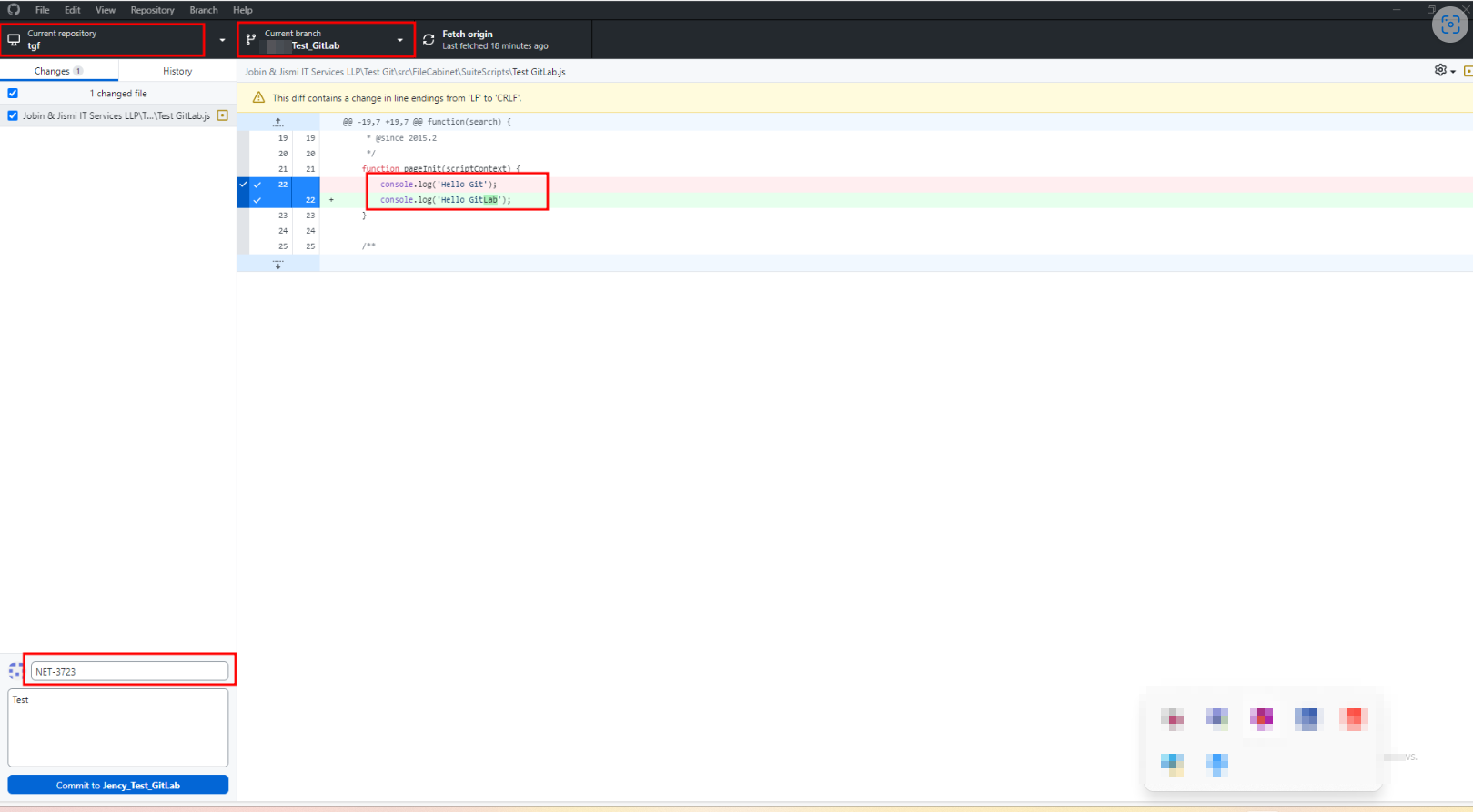Open the Repository menu

[x=152, y=10]
